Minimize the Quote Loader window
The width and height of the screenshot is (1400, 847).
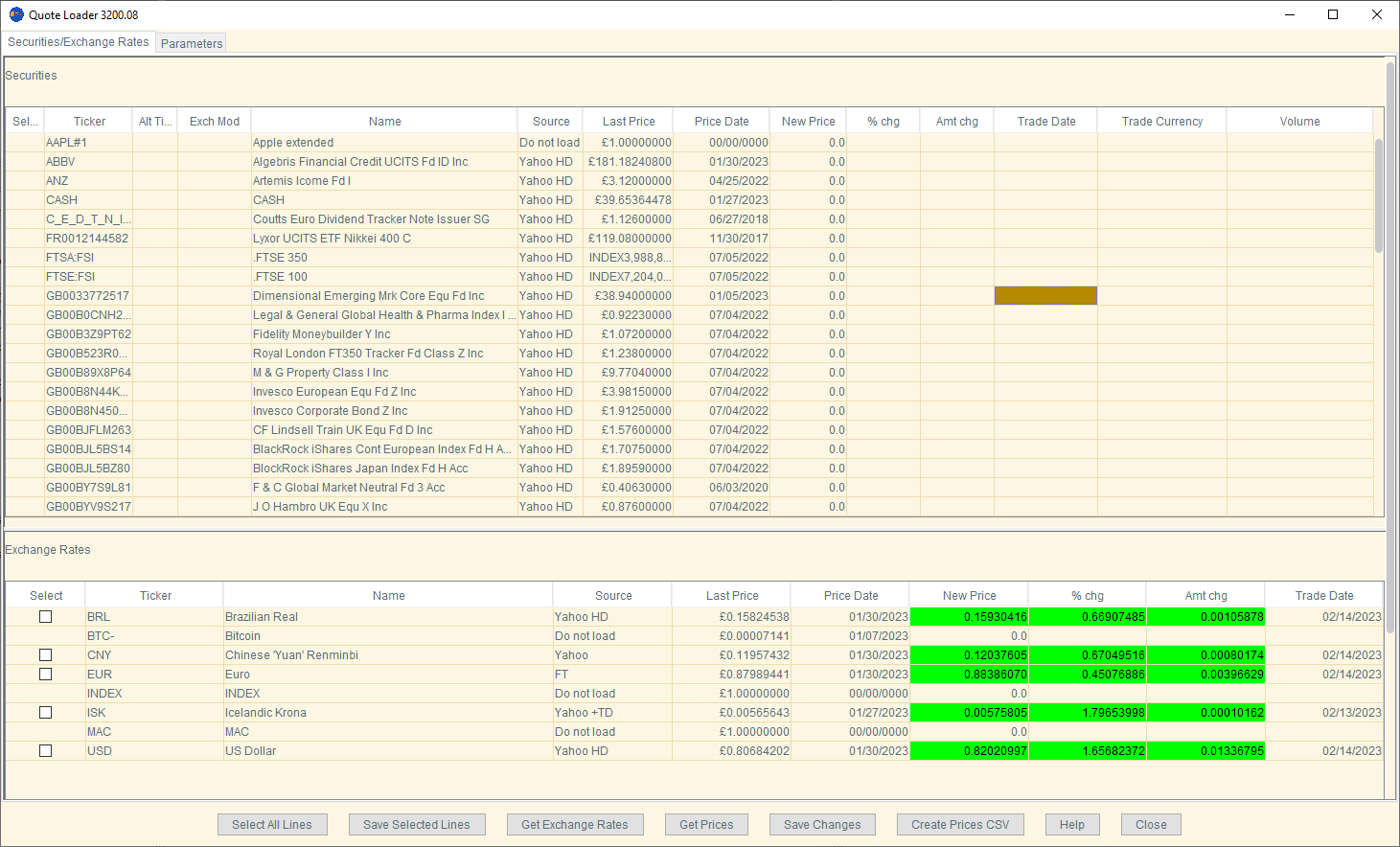(1289, 14)
